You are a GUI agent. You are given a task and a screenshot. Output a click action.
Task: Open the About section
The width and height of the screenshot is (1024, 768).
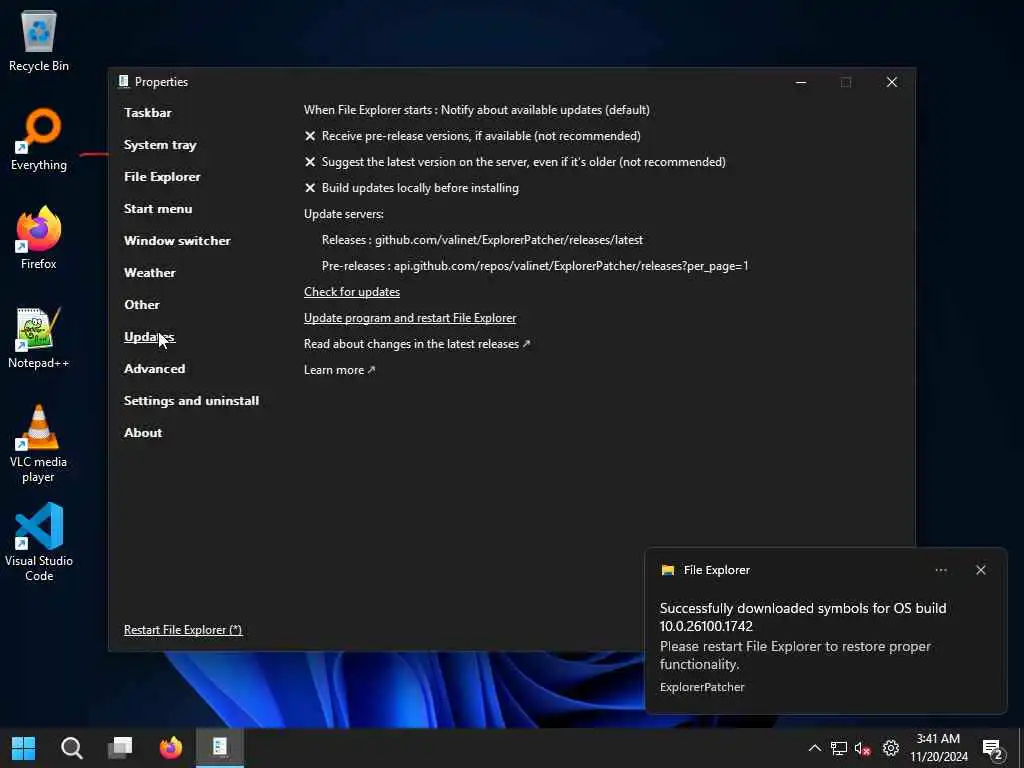pos(143,433)
